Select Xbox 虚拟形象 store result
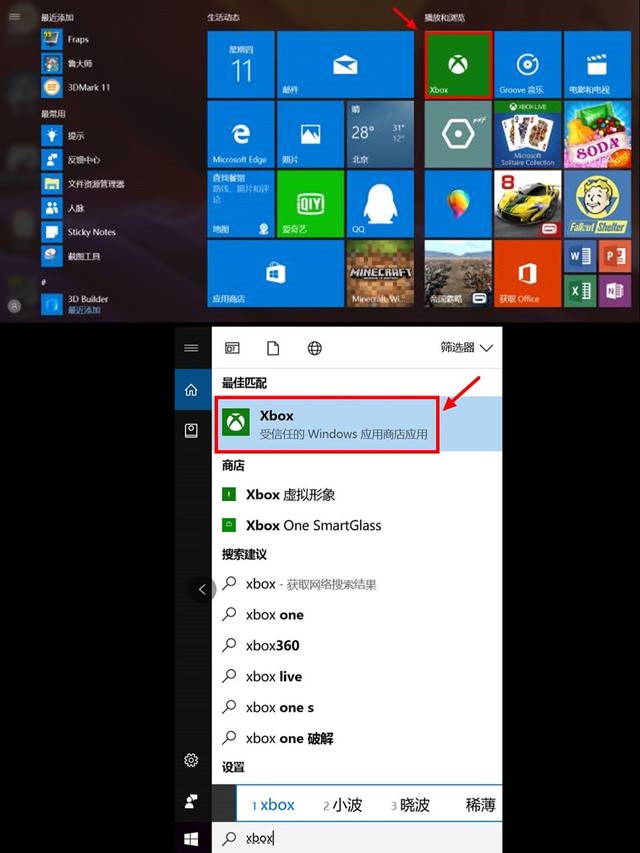640x853 pixels. [x=357, y=495]
